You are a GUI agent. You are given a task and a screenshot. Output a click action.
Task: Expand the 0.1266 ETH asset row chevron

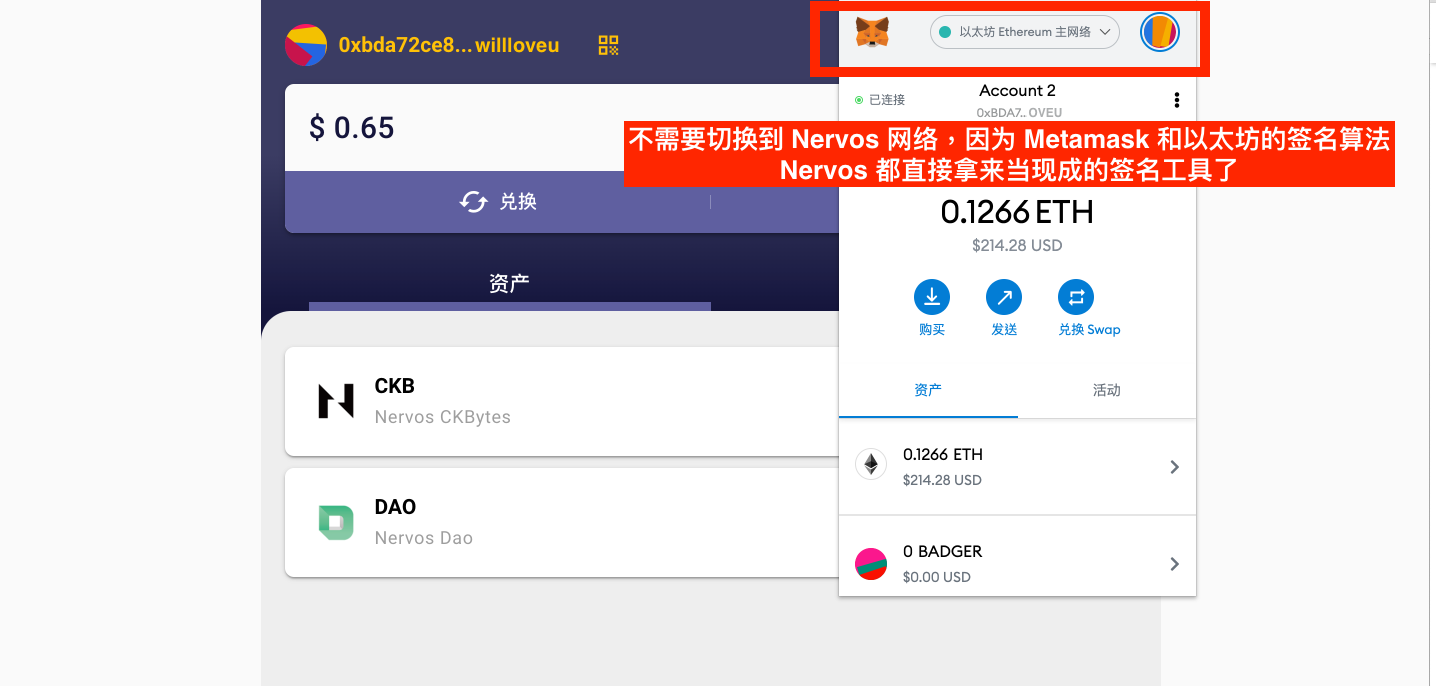point(1174,467)
